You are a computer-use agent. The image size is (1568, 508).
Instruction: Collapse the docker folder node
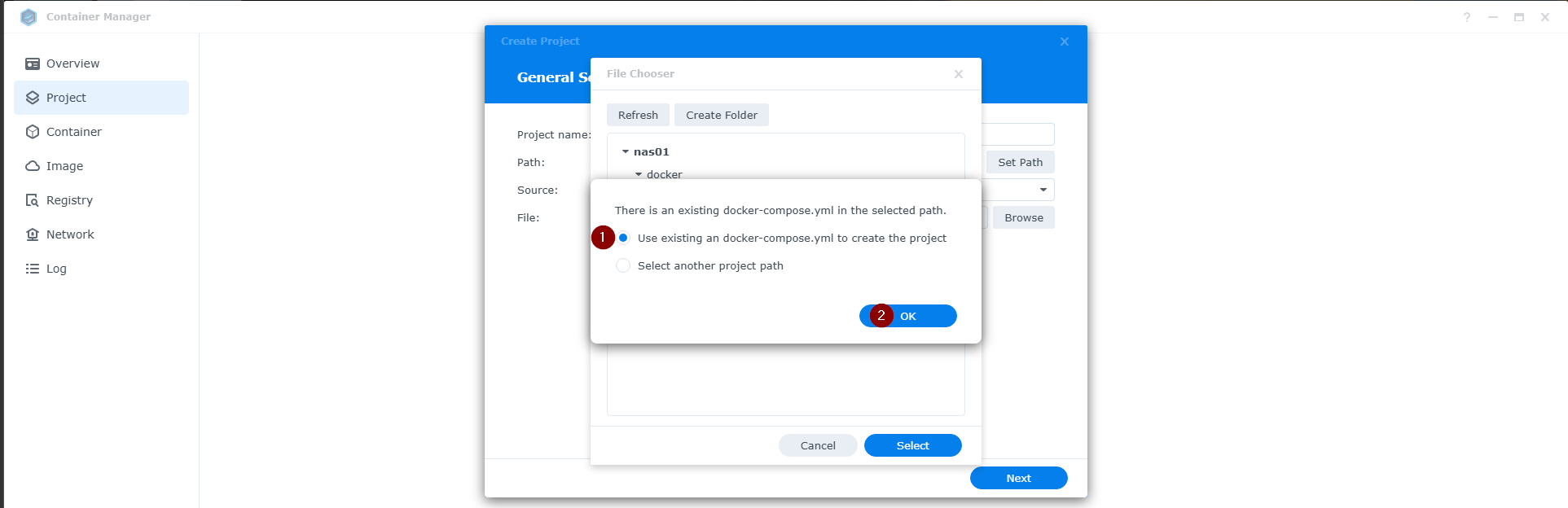639,175
